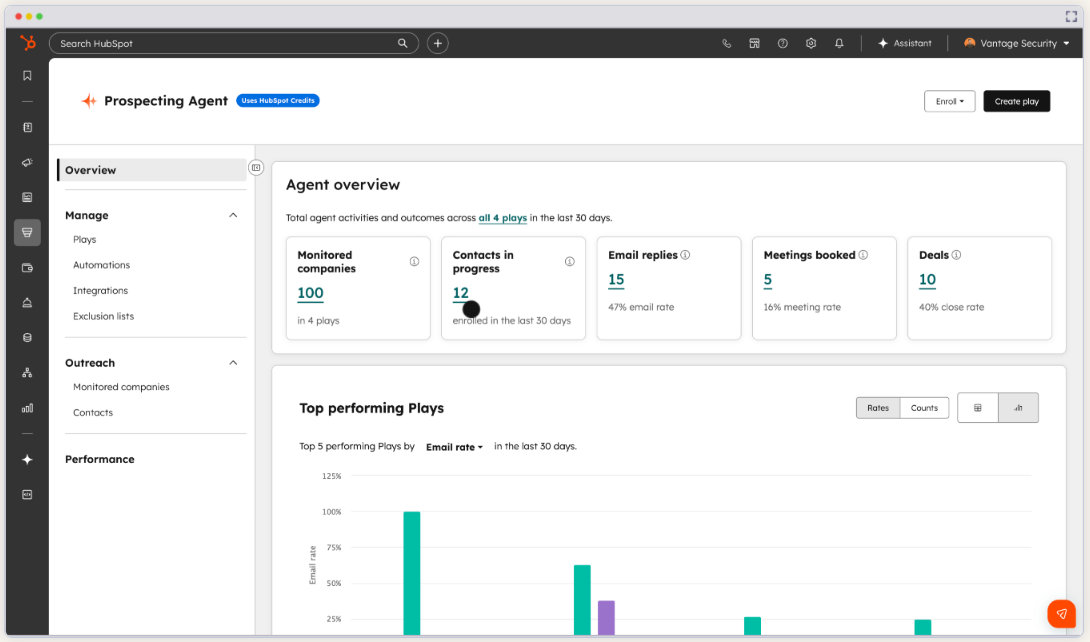Click the 100 monitored companies value
This screenshot has width=1090, height=642.
[310, 293]
